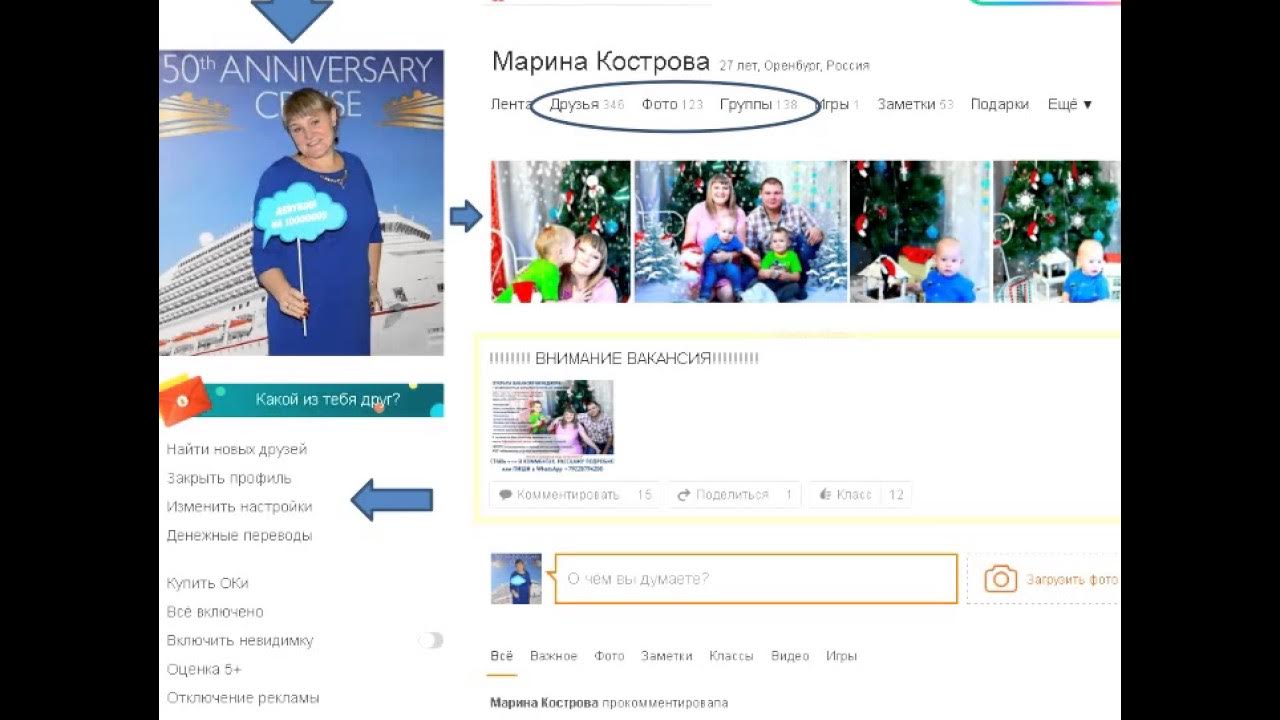
Task: Open the large profile photo
Action: pyautogui.click(x=301, y=203)
